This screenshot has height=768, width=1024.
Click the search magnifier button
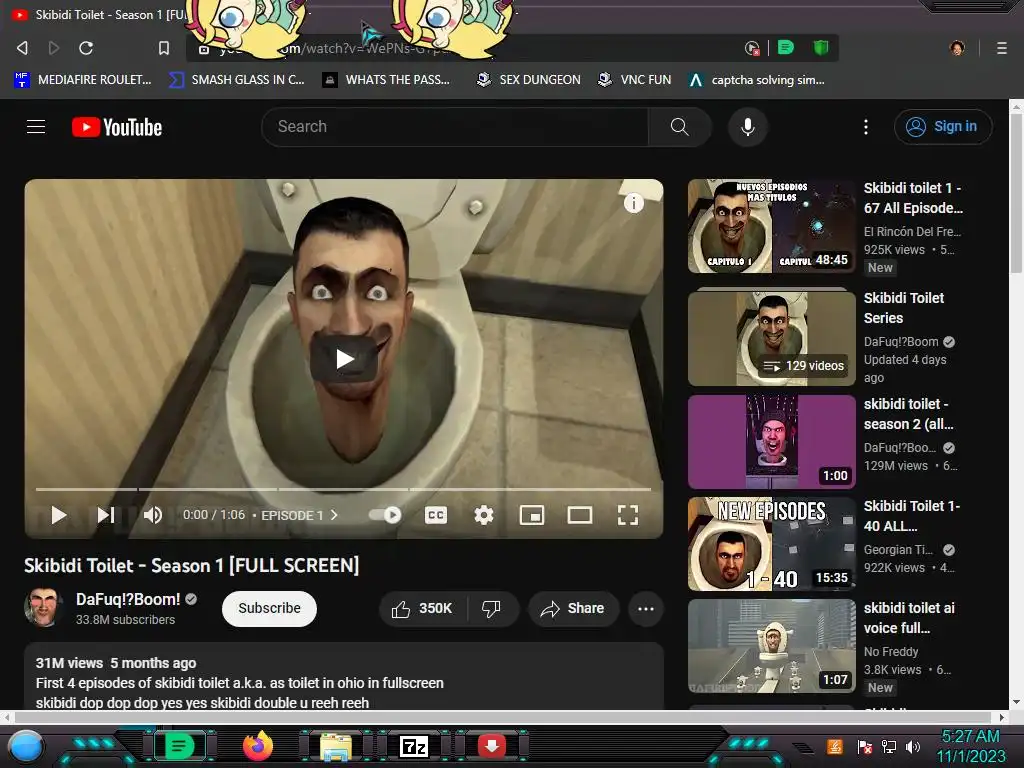click(x=679, y=127)
